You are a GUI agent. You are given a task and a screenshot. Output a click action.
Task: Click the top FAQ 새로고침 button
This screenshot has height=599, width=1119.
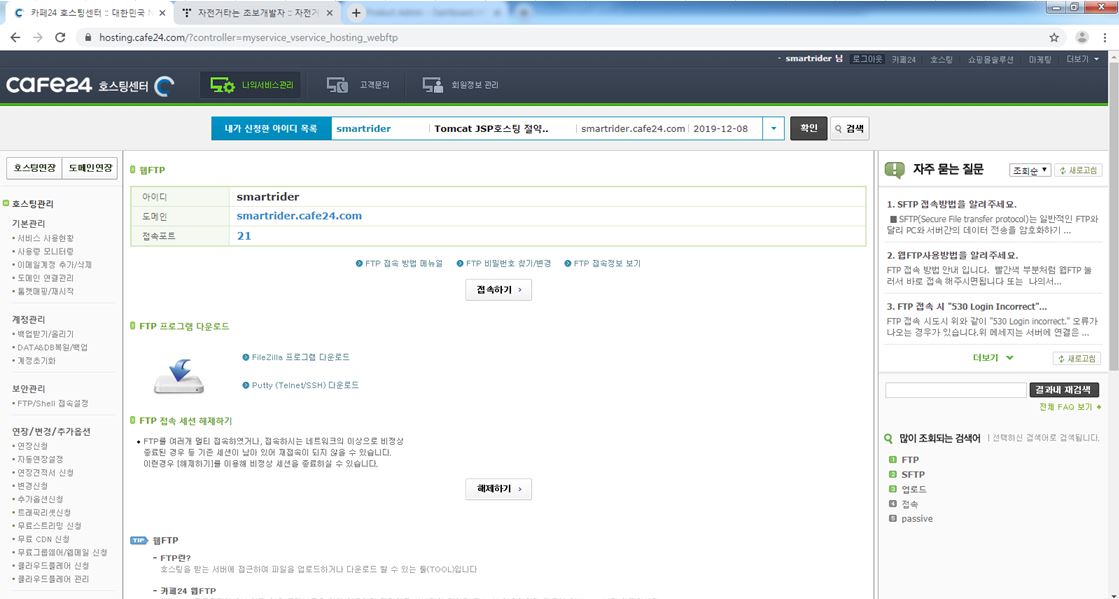click(1078, 170)
